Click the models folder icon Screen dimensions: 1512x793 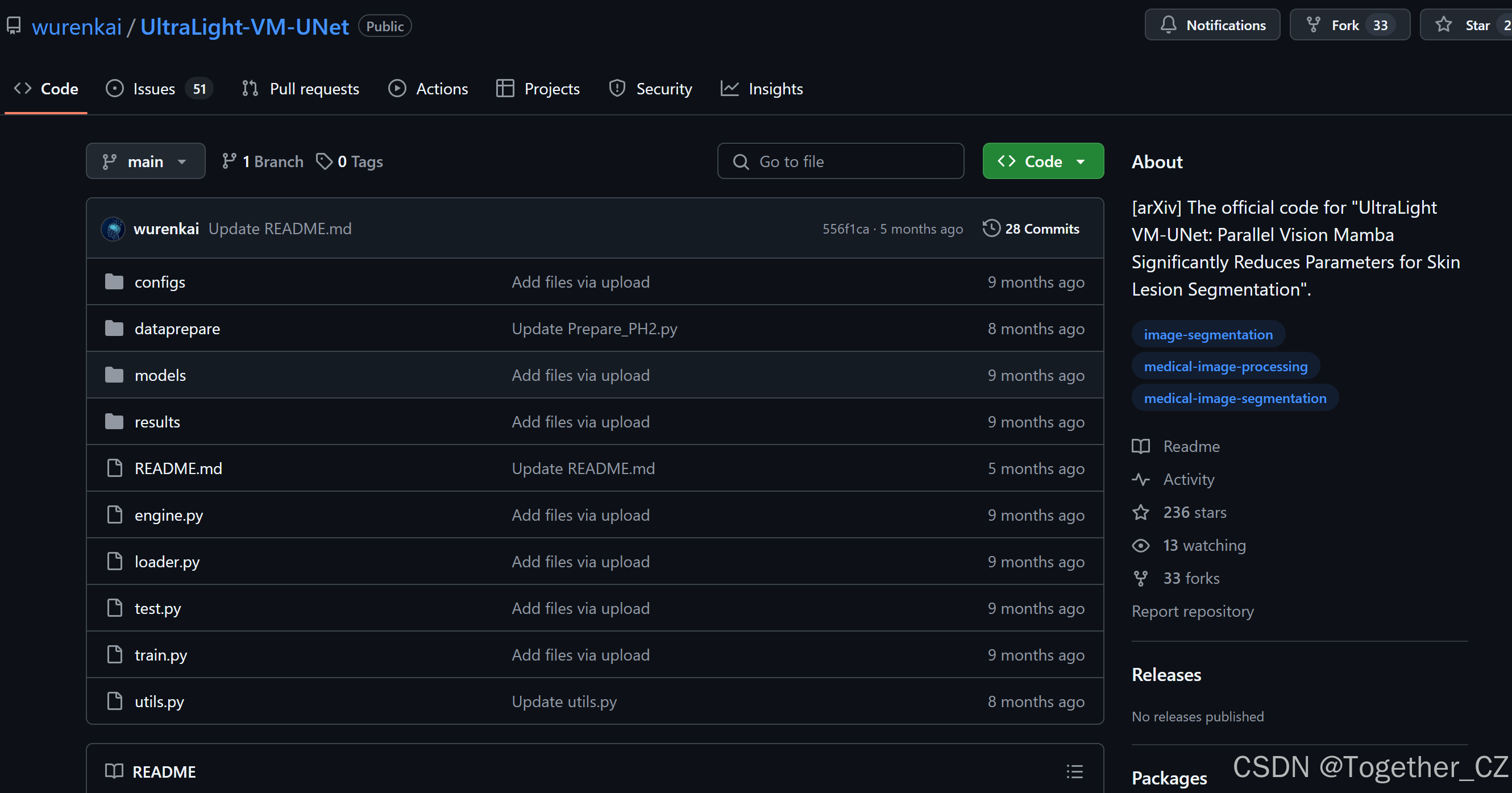coord(114,375)
